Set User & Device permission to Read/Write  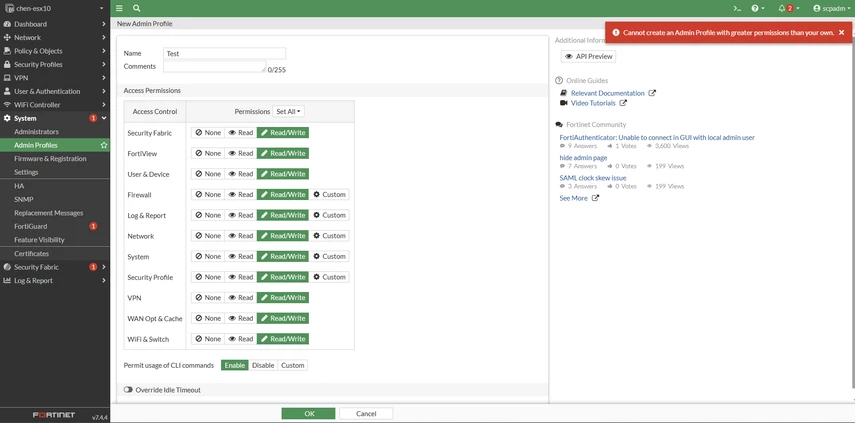click(x=283, y=174)
